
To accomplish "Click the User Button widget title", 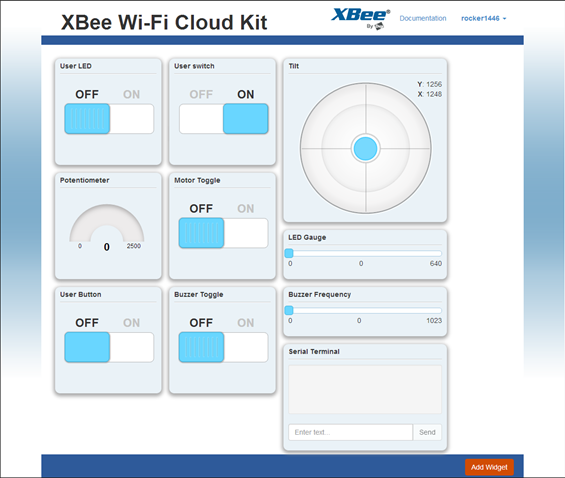I will (80, 294).
